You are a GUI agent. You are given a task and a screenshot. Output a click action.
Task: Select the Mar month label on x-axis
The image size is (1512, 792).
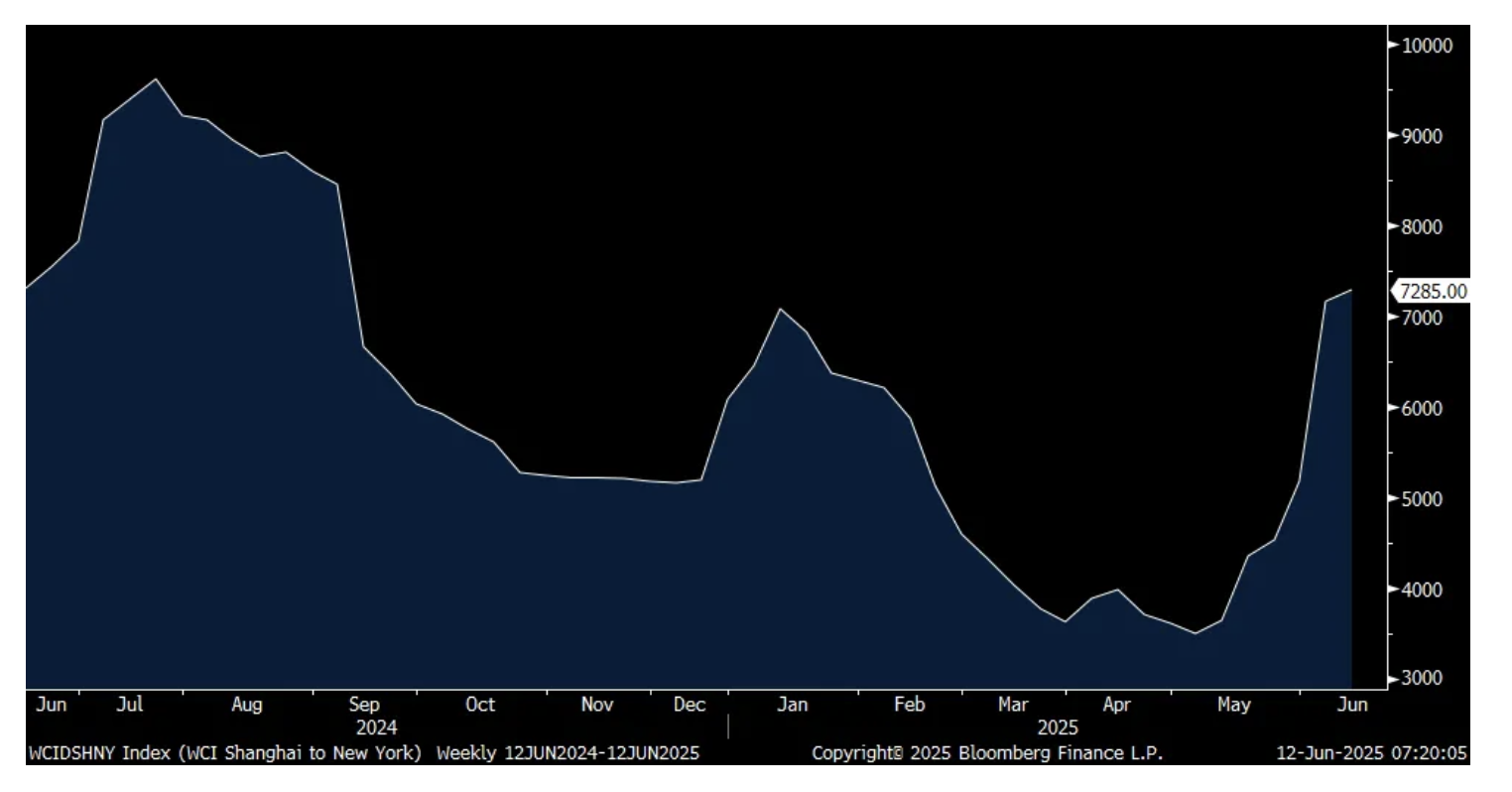[x=1012, y=705]
